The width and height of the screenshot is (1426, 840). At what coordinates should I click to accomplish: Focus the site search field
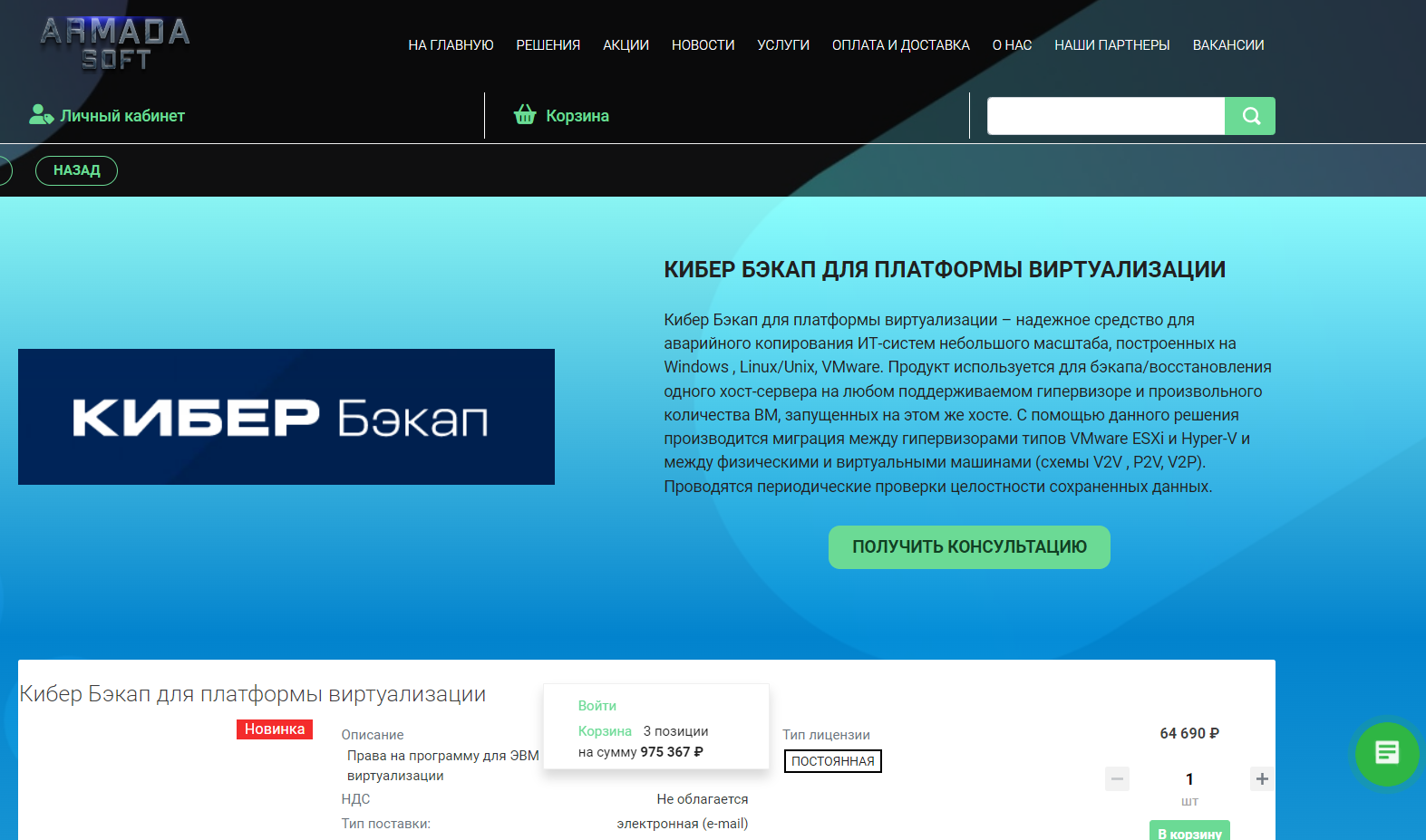1106,116
